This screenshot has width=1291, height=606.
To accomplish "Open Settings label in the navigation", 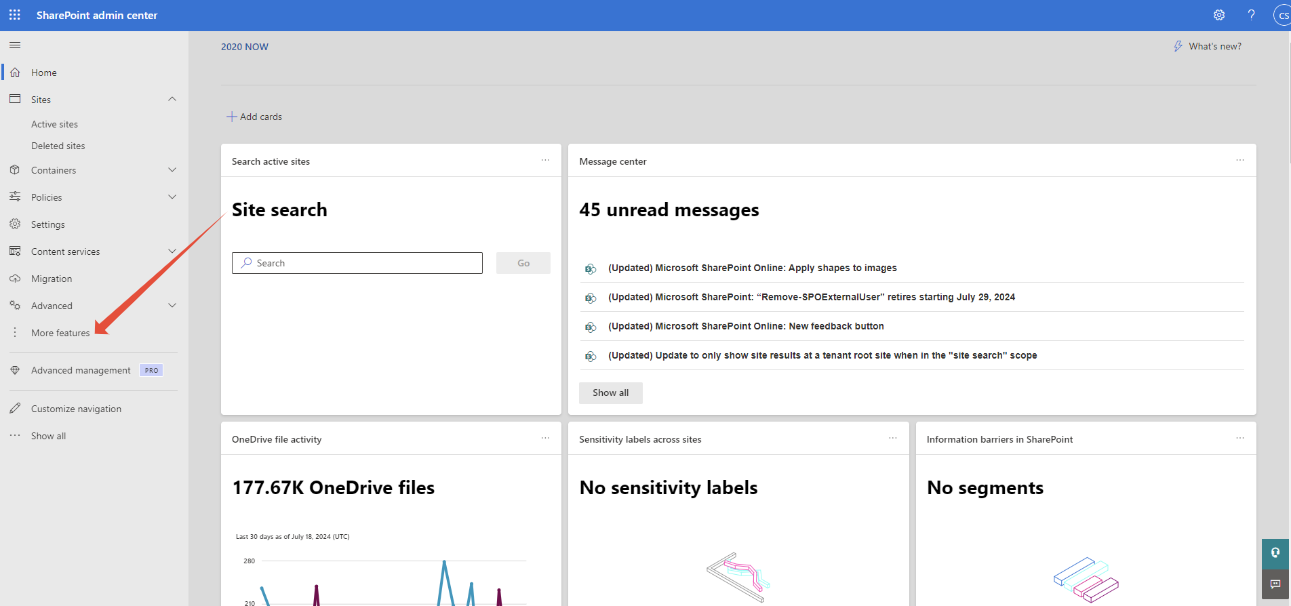I will 48,225.
